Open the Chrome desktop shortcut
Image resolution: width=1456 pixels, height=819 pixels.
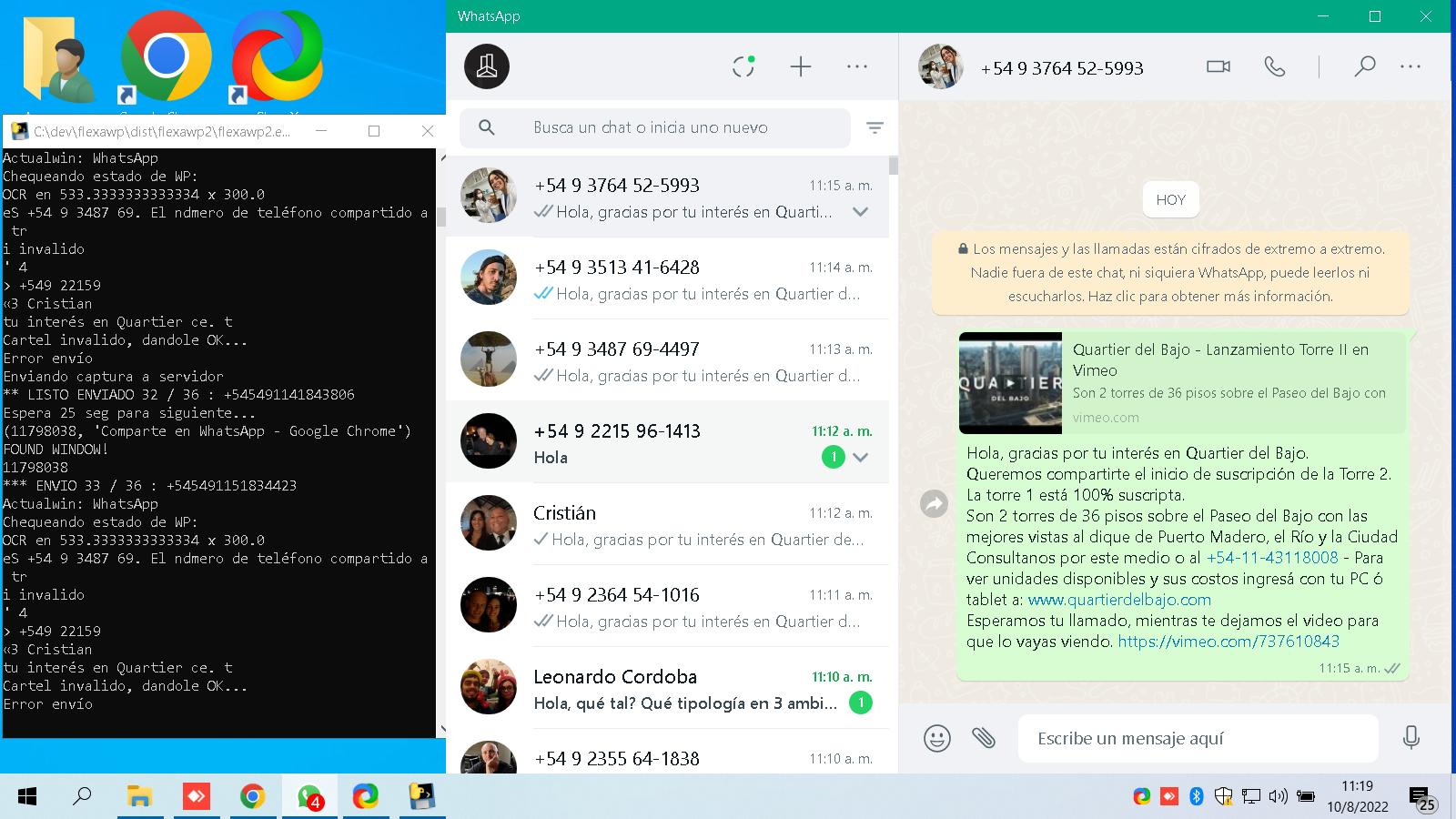pyautogui.click(x=166, y=56)
